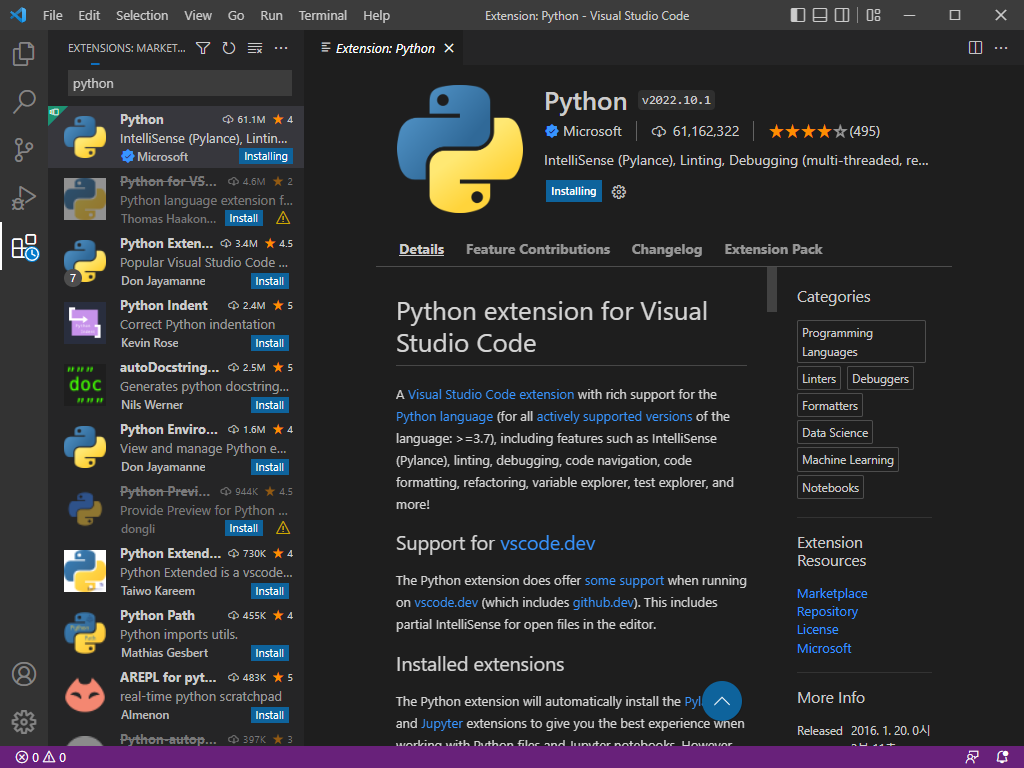Image resolution: width=1024 pixels, height=768 pixels.
Task: Open the License resource link
Action: pyautogui.click(x=817, y=630)
